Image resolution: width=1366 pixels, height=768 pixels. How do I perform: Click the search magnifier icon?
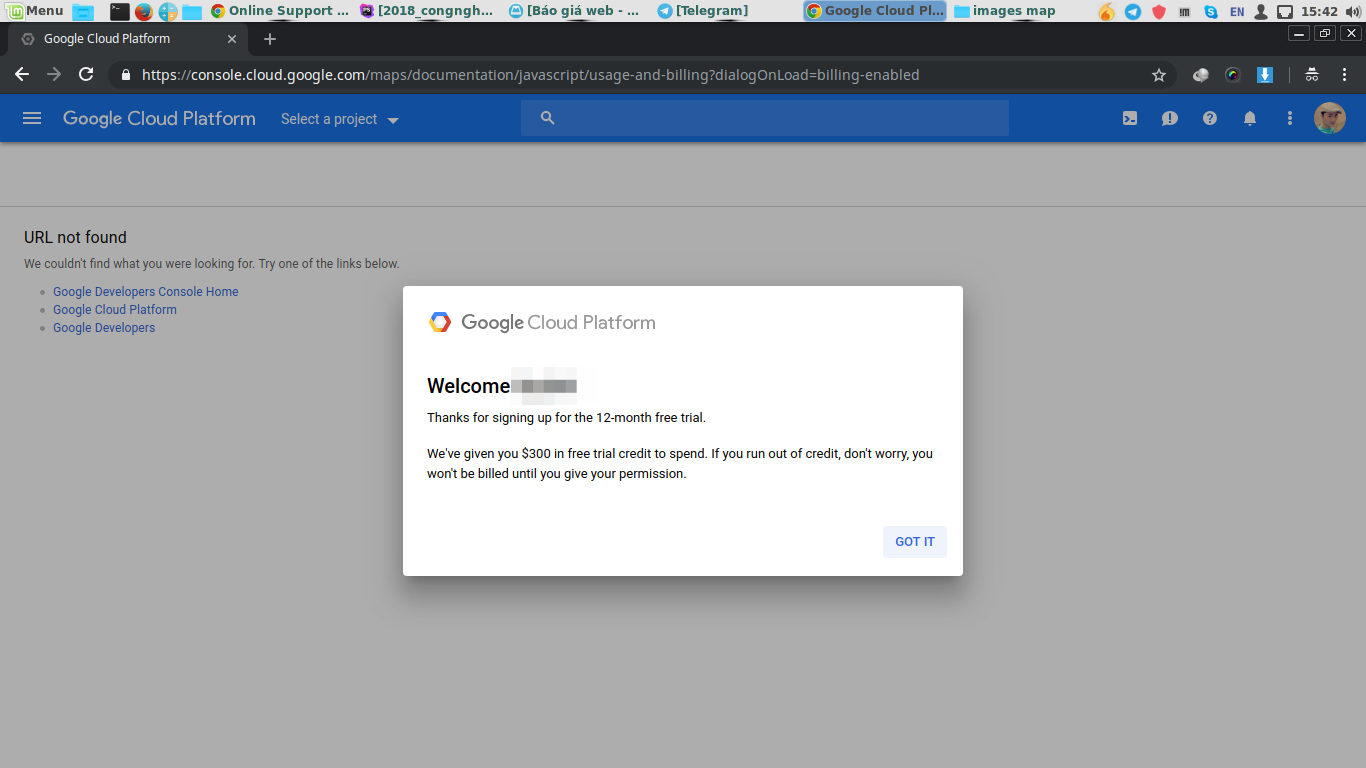coord(547,118)
